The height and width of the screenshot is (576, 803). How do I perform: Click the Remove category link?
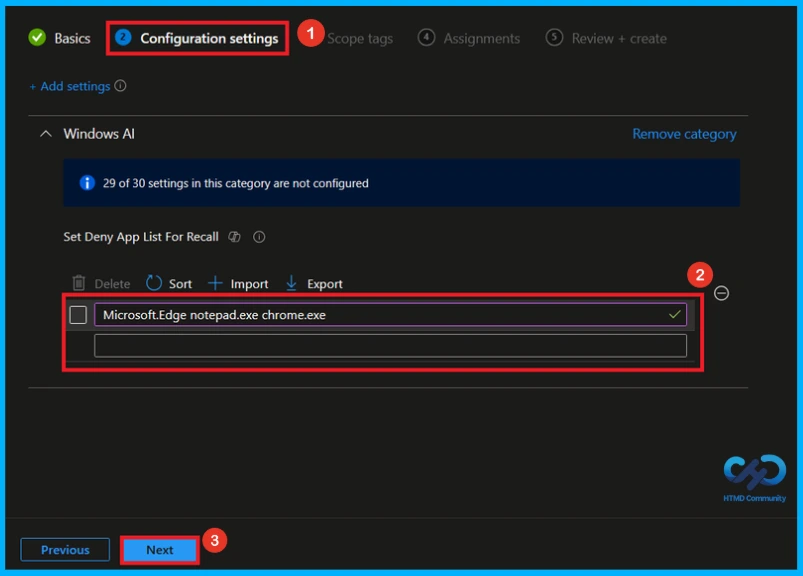point(684,134)
